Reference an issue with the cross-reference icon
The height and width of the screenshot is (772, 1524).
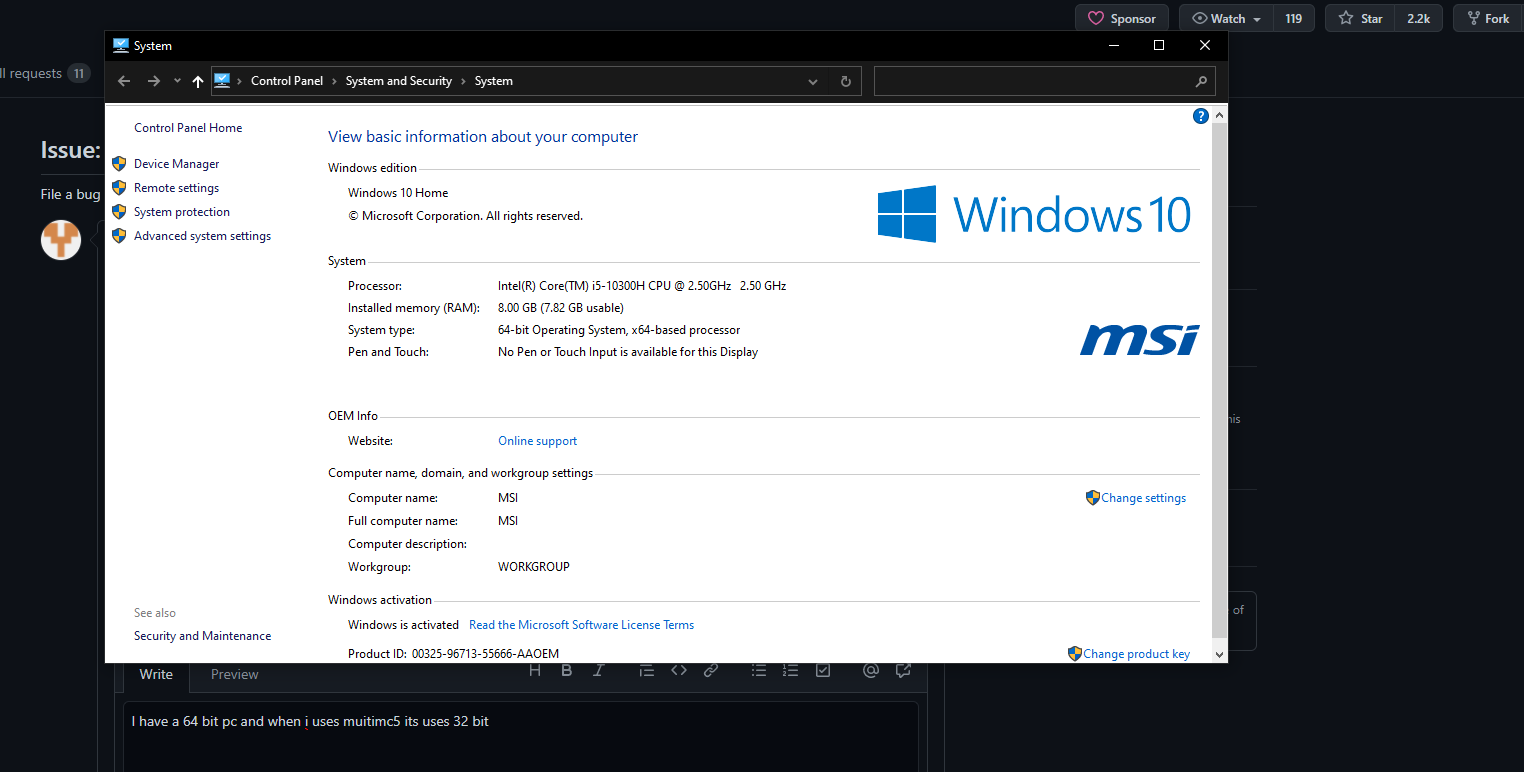point(903,670)
